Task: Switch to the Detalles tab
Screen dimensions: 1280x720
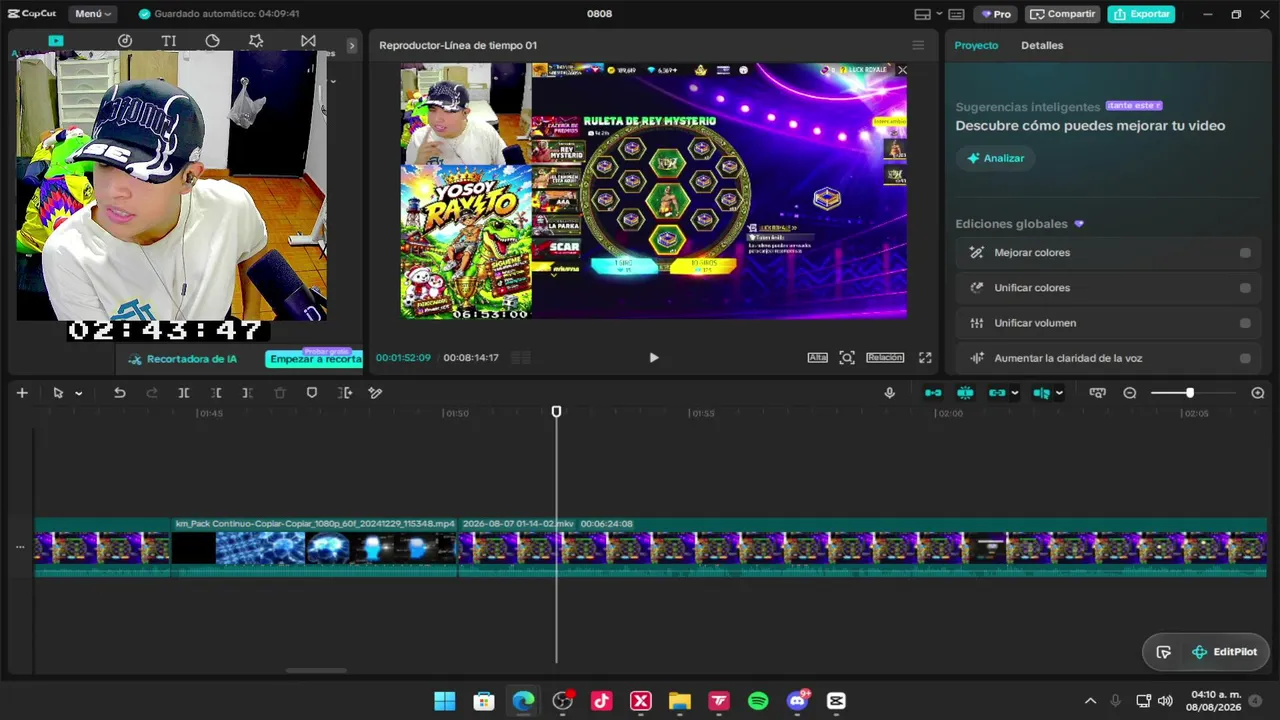Action: click(1042, 45)
